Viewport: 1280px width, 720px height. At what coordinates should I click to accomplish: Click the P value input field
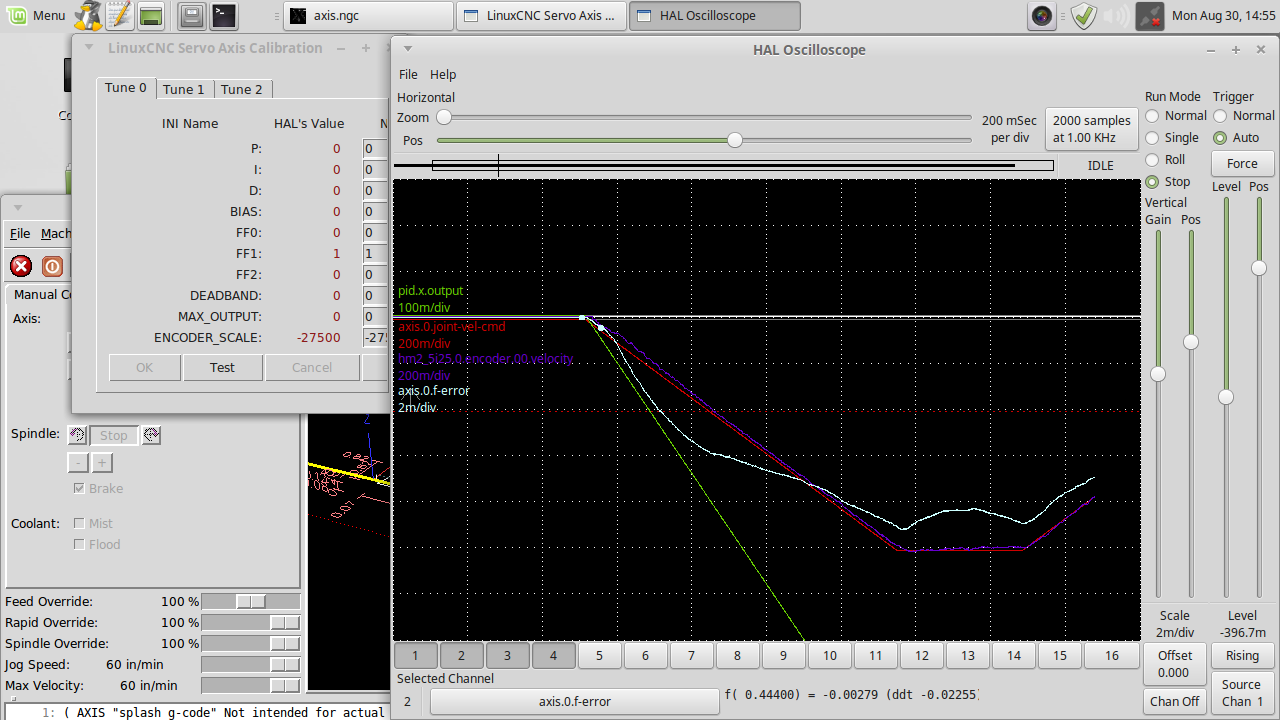[x=375, y=149]
